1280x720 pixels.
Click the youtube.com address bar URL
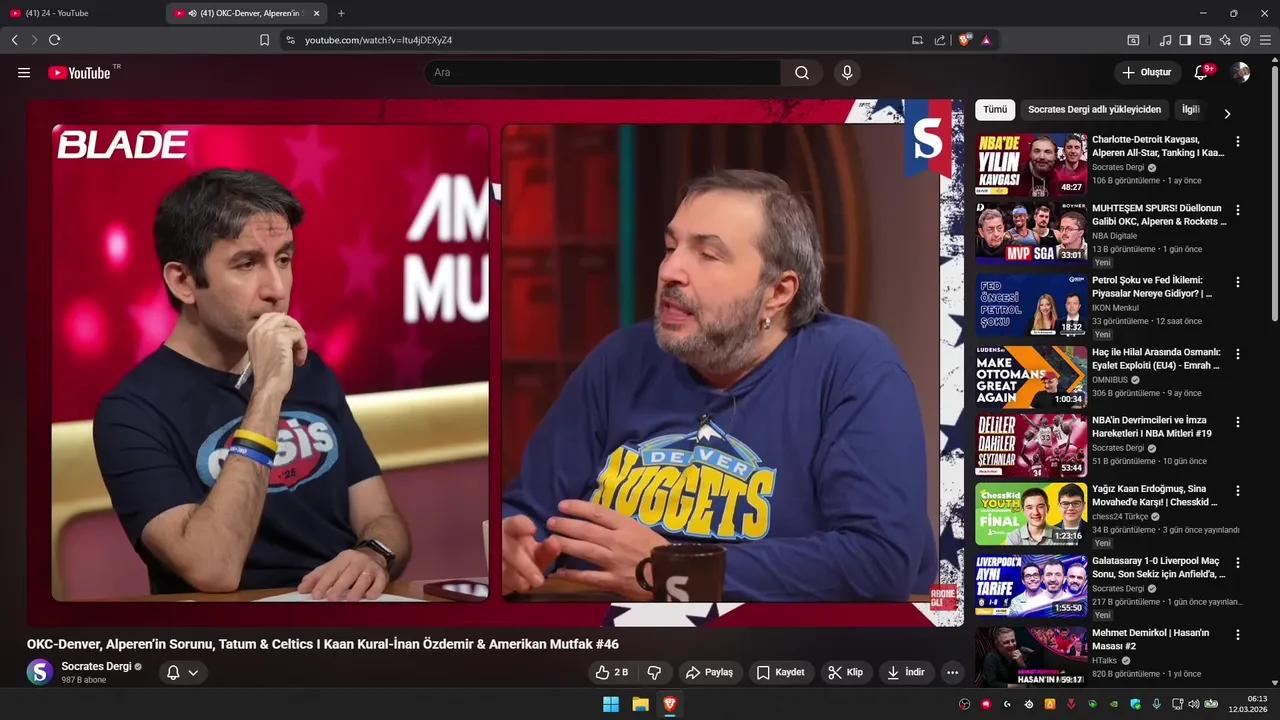point(378,40)
